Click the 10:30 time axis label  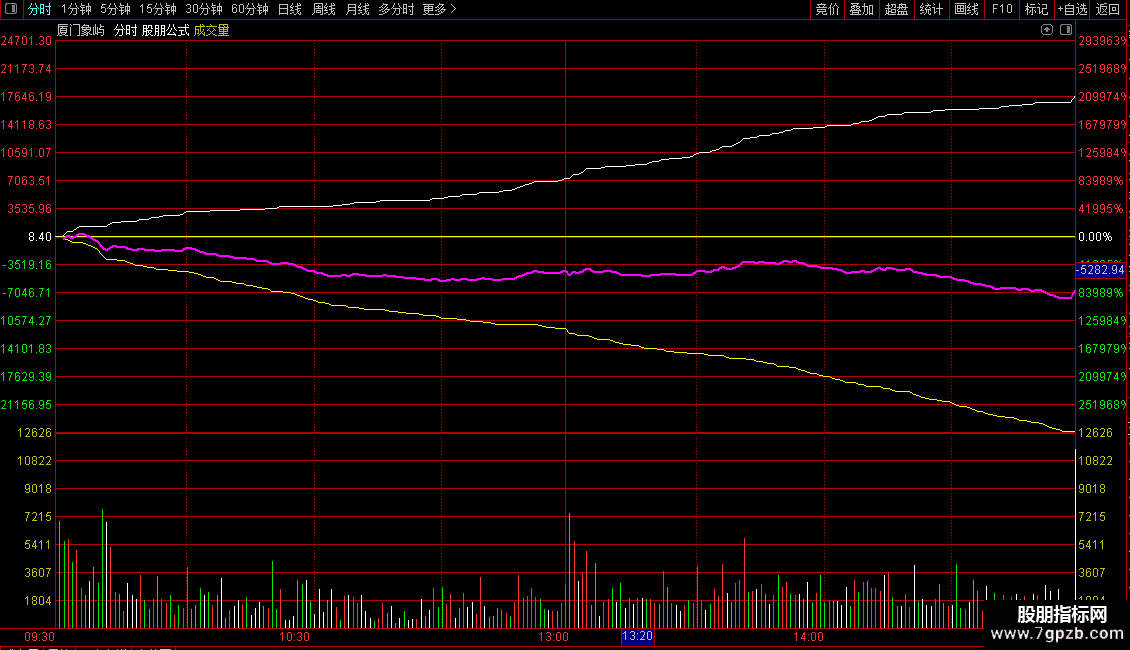click(x=294, y=636)
